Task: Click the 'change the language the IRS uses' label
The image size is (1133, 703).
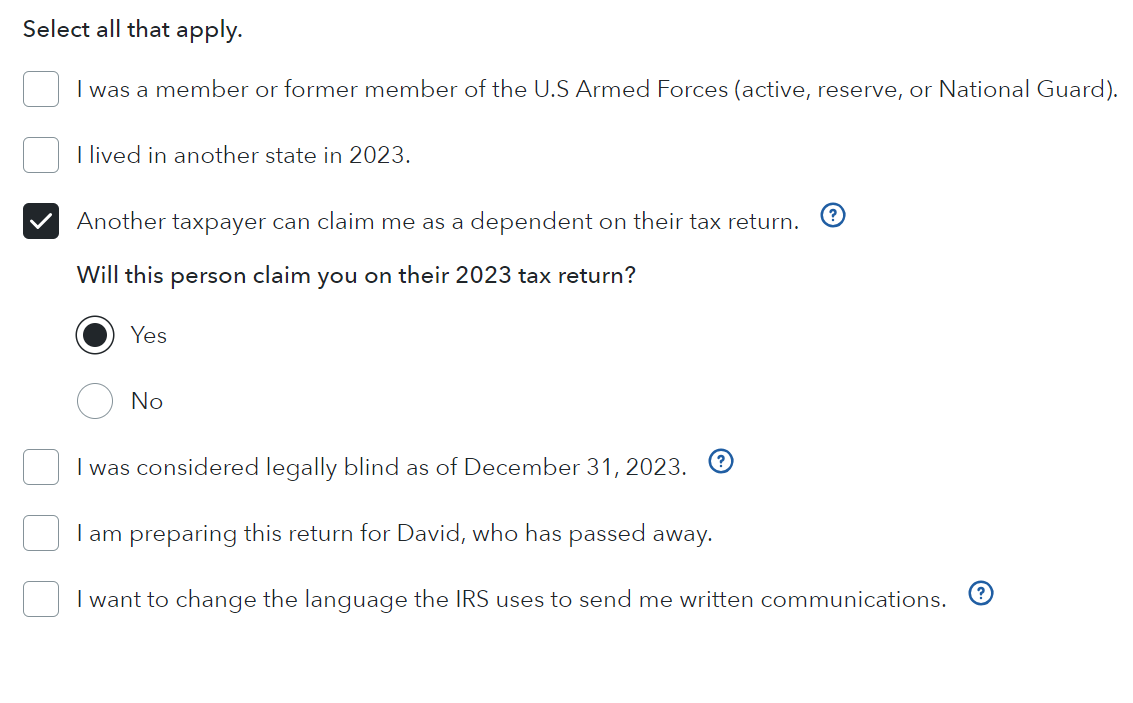Action: [x=512, y=600]
